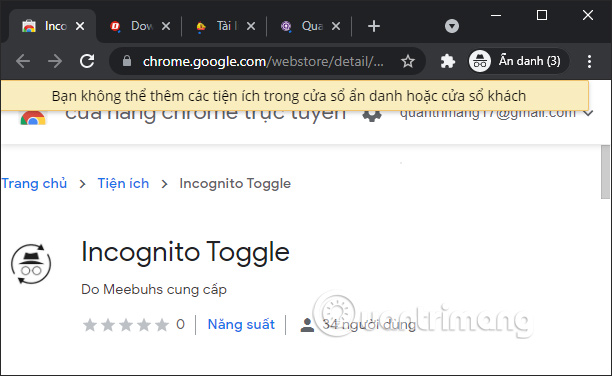The height and width of the screenshot is (376, 612).
Task: Click the Incognito Toggle title heading
Action: [185, 253]
